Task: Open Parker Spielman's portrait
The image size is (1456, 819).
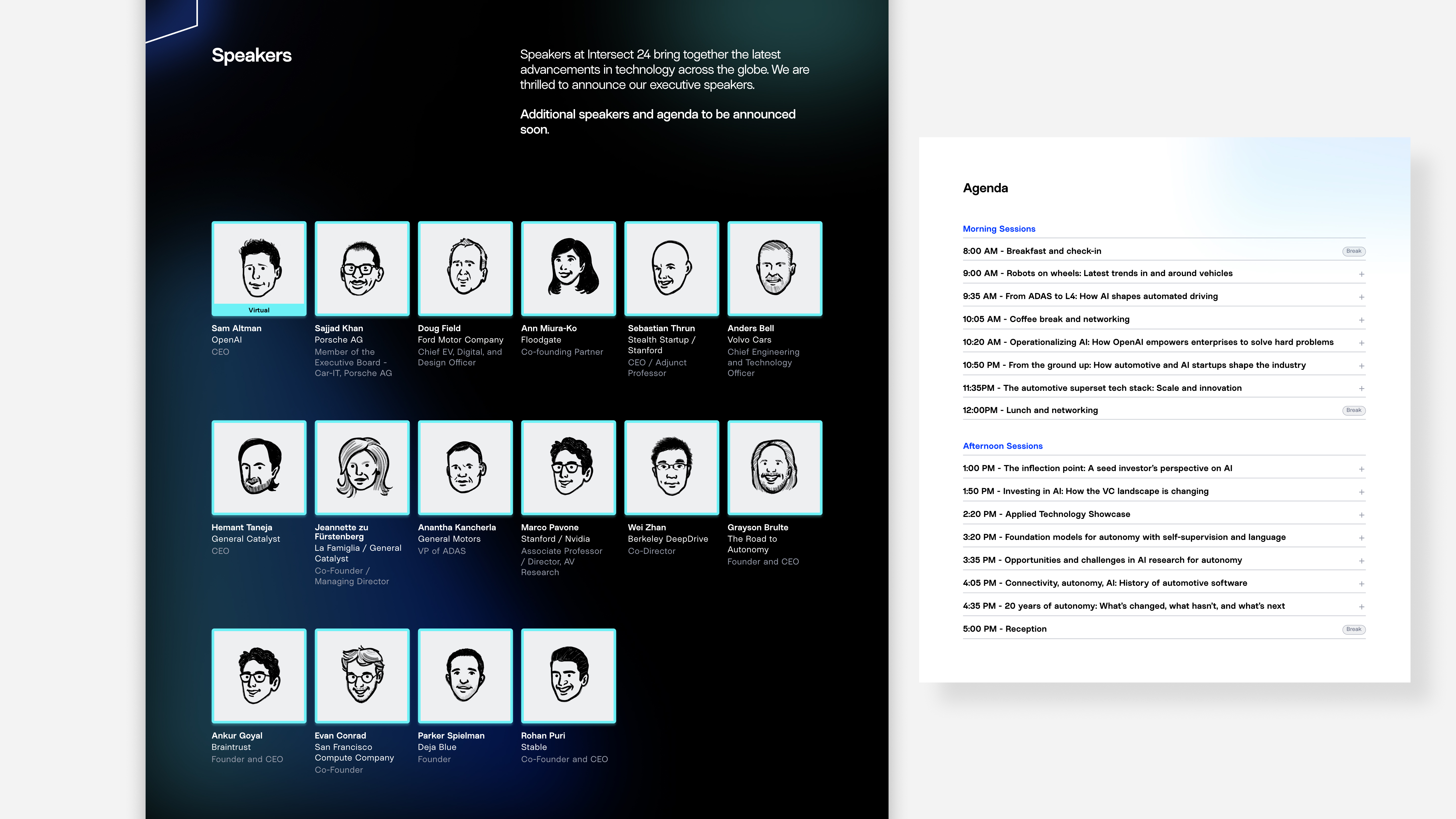Action: (465, 675)
